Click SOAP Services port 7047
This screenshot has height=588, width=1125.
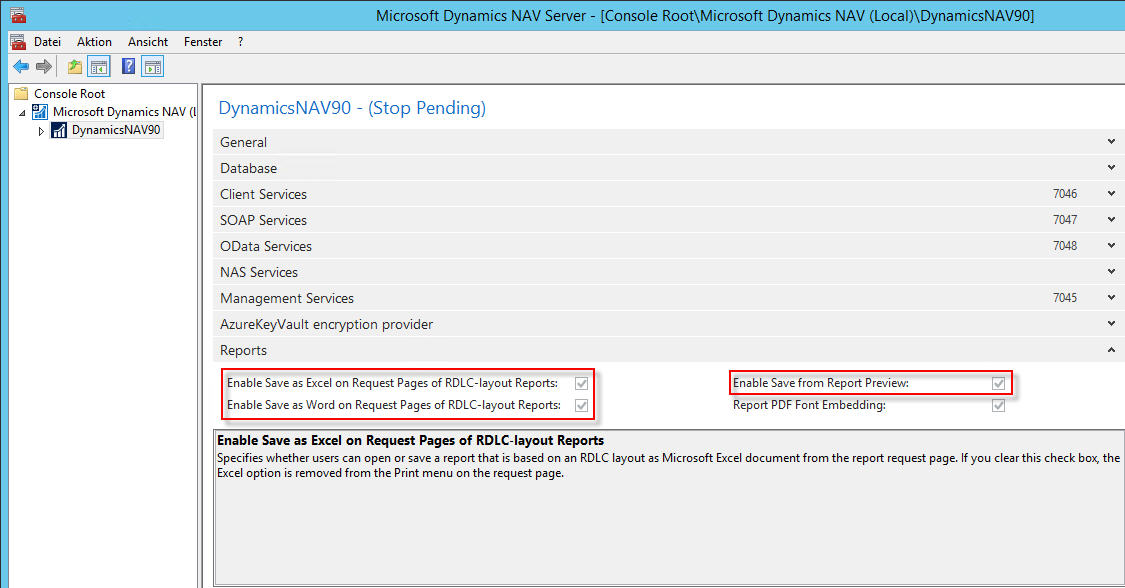1065,219
